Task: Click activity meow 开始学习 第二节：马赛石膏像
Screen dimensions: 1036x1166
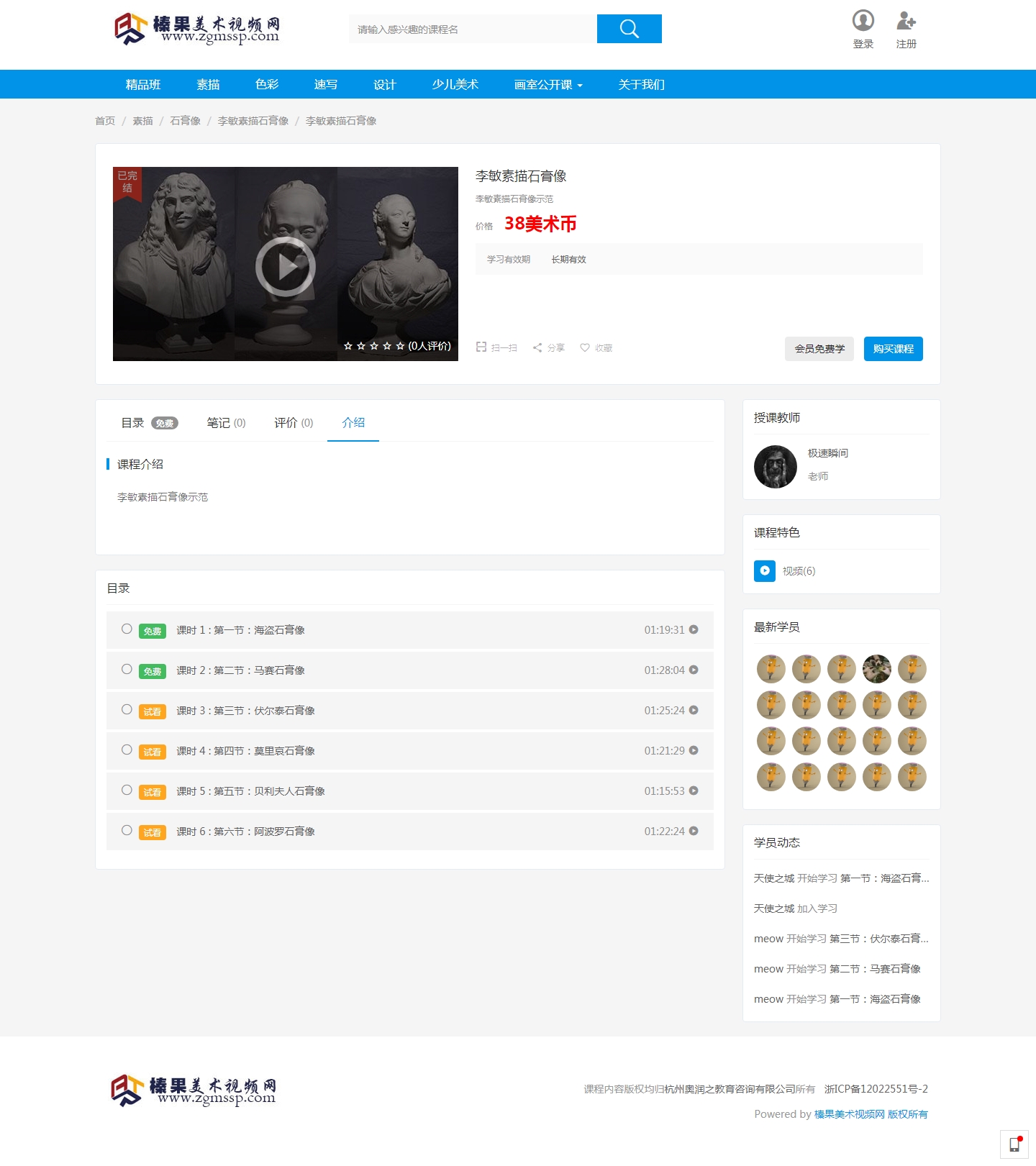Action: click(x=837, y=969)
